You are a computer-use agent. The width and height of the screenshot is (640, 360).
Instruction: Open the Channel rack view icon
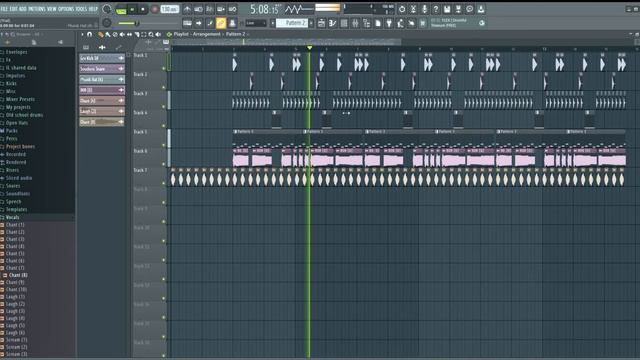tap(344, 23)
